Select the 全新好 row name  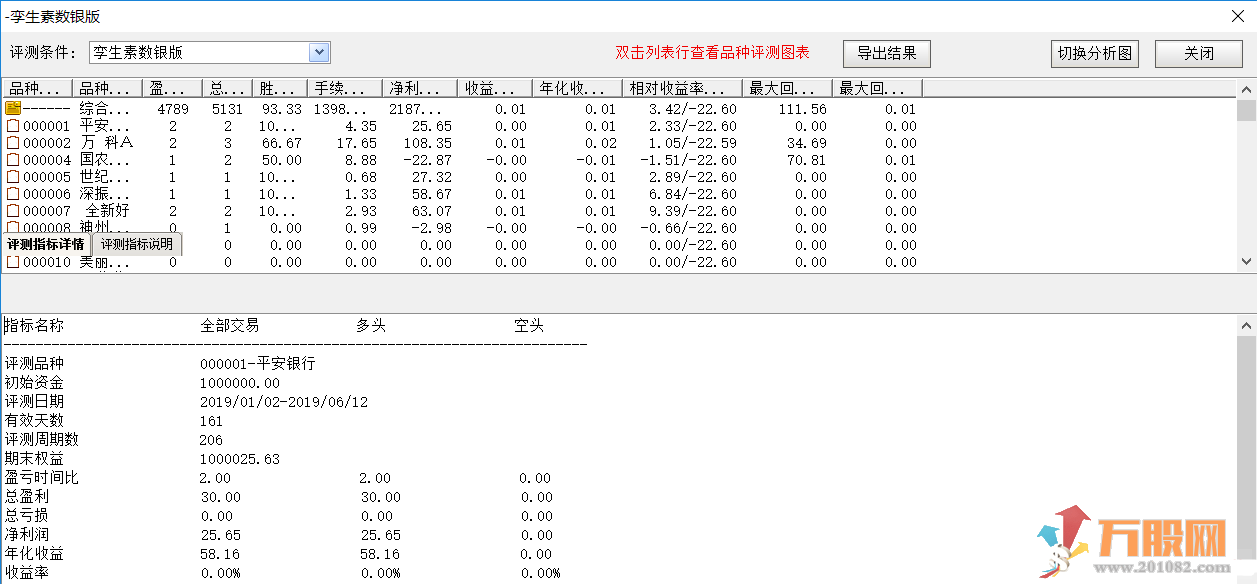click(107, 211)
